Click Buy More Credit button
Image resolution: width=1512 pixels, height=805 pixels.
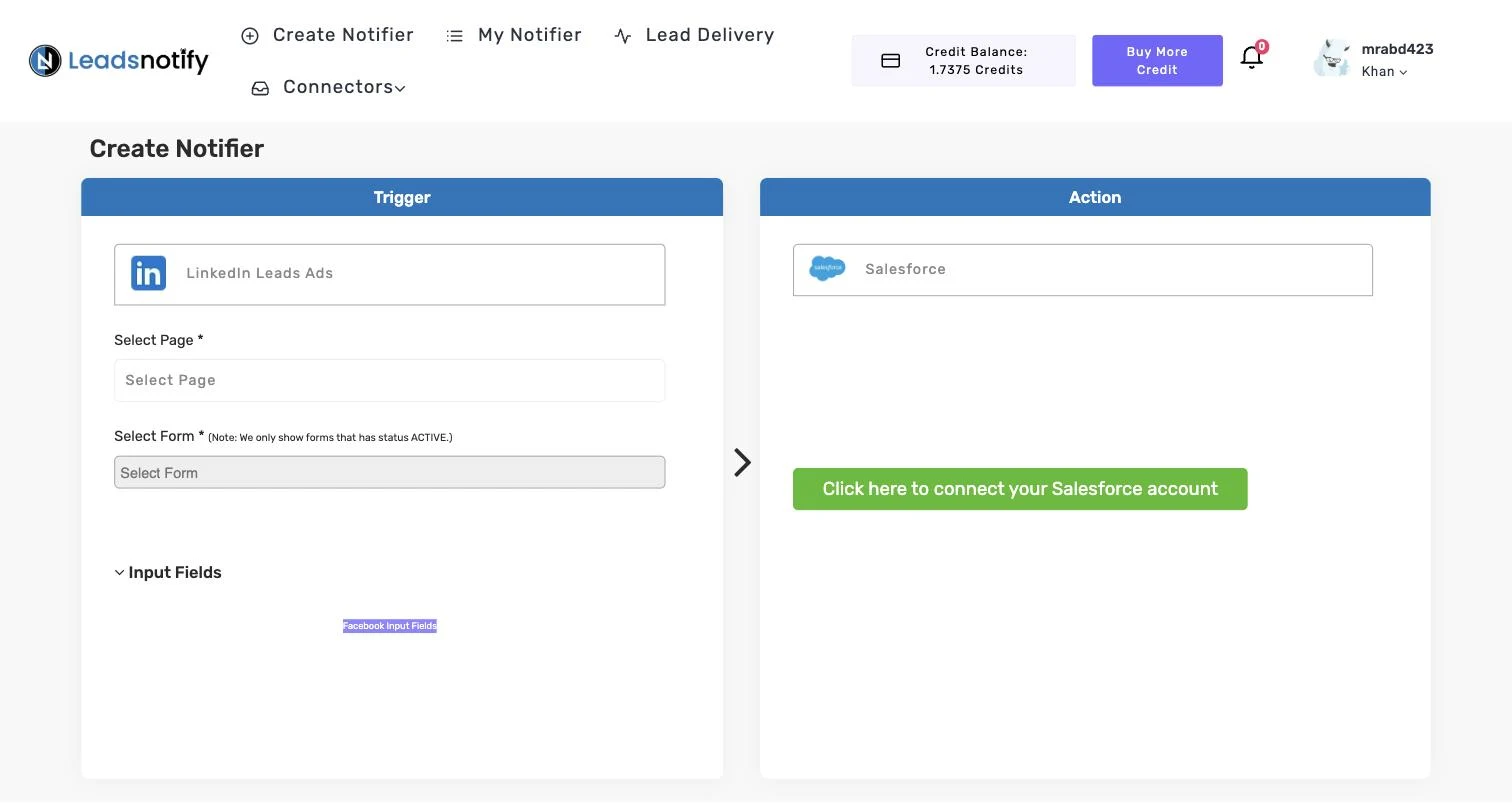click(x=1157, y=60)
